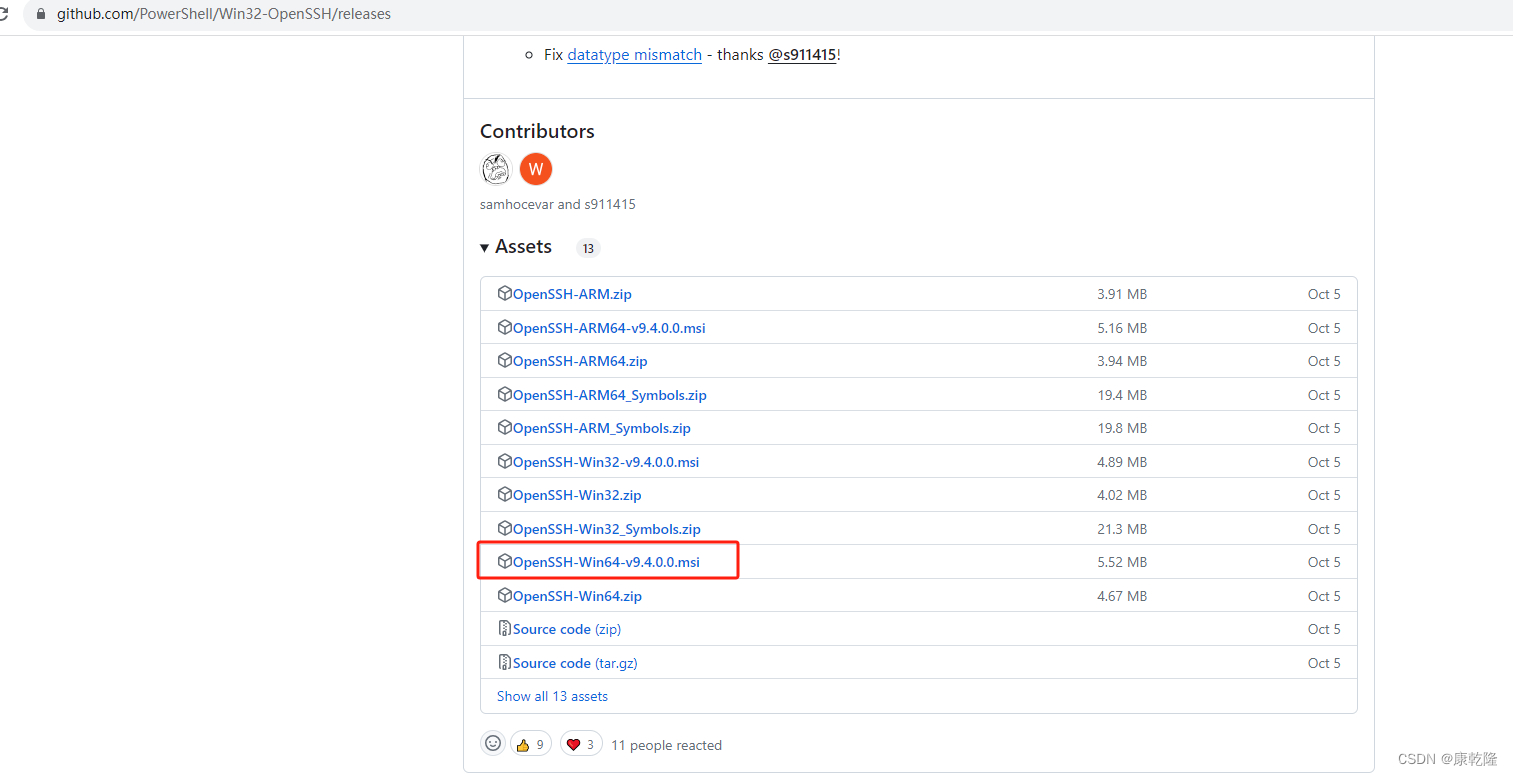Download OpenSSH-ARM64-v9.4.0.0.msi

[609, 328]
